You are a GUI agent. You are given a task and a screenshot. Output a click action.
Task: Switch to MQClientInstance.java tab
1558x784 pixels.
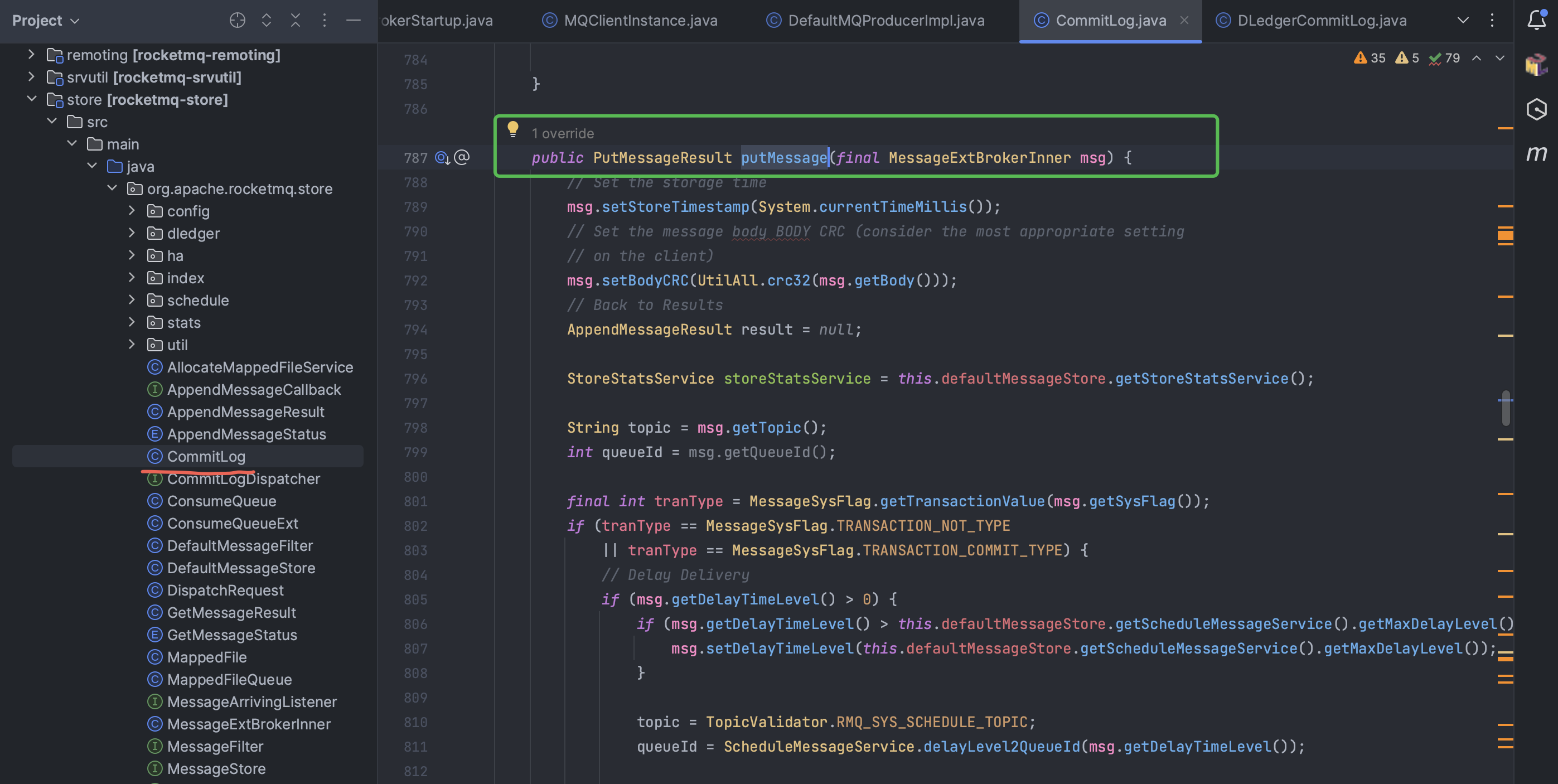pyautogui.click(x=640, y=20)
